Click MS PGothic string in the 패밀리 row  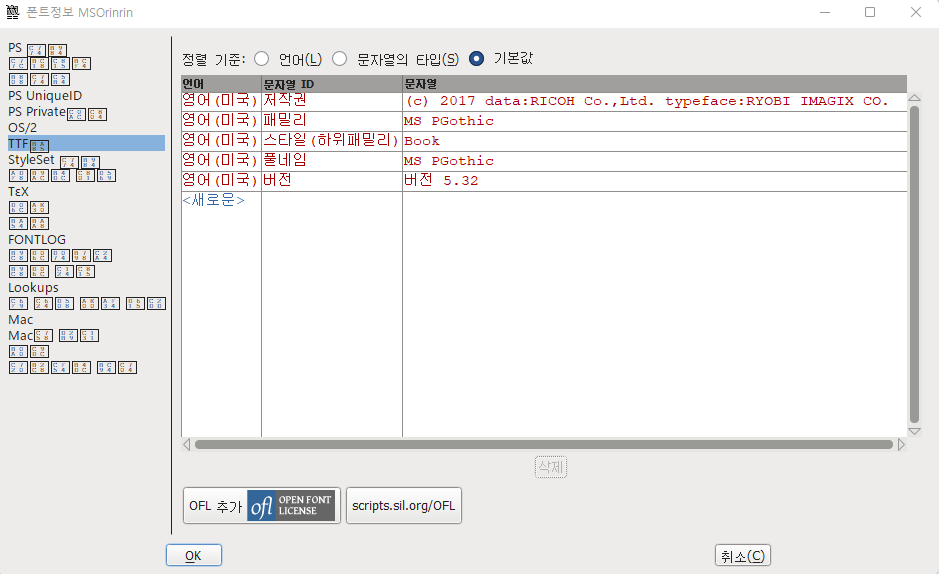(655, 121)
